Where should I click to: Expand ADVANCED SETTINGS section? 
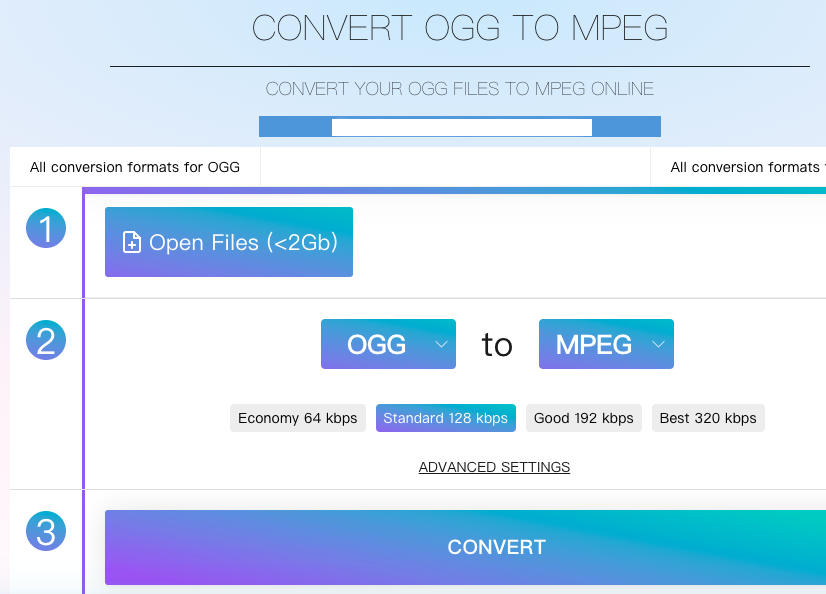(494, 467)
